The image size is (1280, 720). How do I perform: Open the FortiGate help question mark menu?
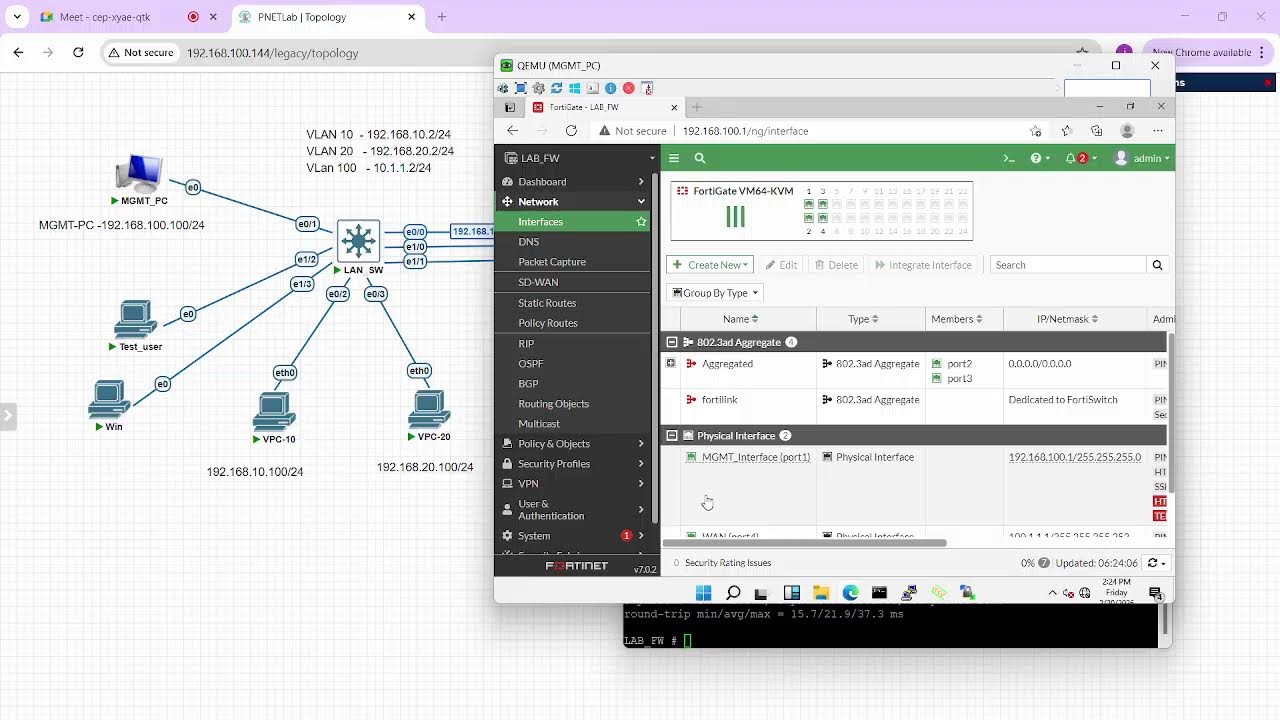click(1040, 158)
